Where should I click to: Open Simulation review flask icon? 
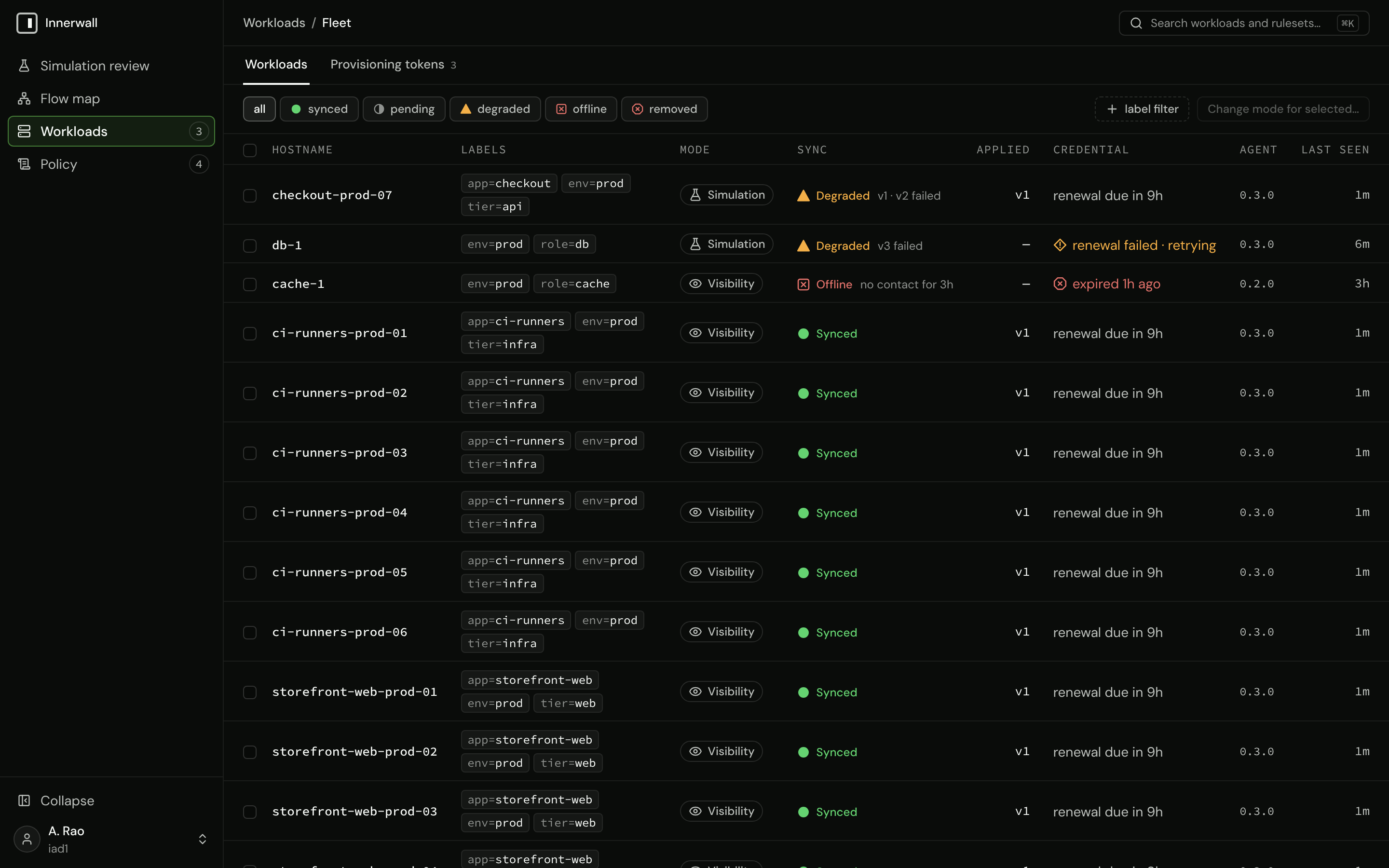coord(24,66)
